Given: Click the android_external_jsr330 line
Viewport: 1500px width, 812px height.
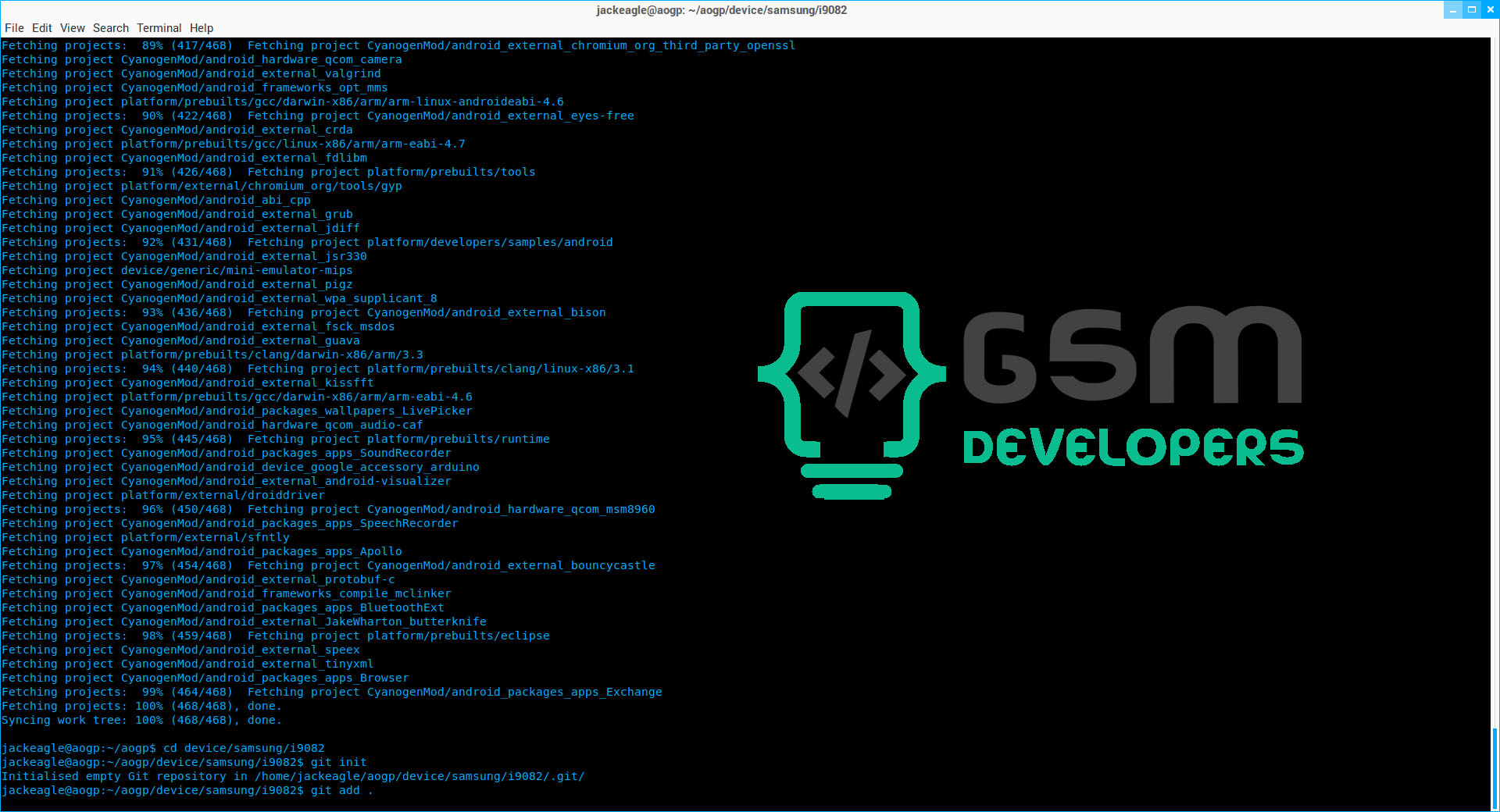Looking at the screenshot, I should click(184, 257).
